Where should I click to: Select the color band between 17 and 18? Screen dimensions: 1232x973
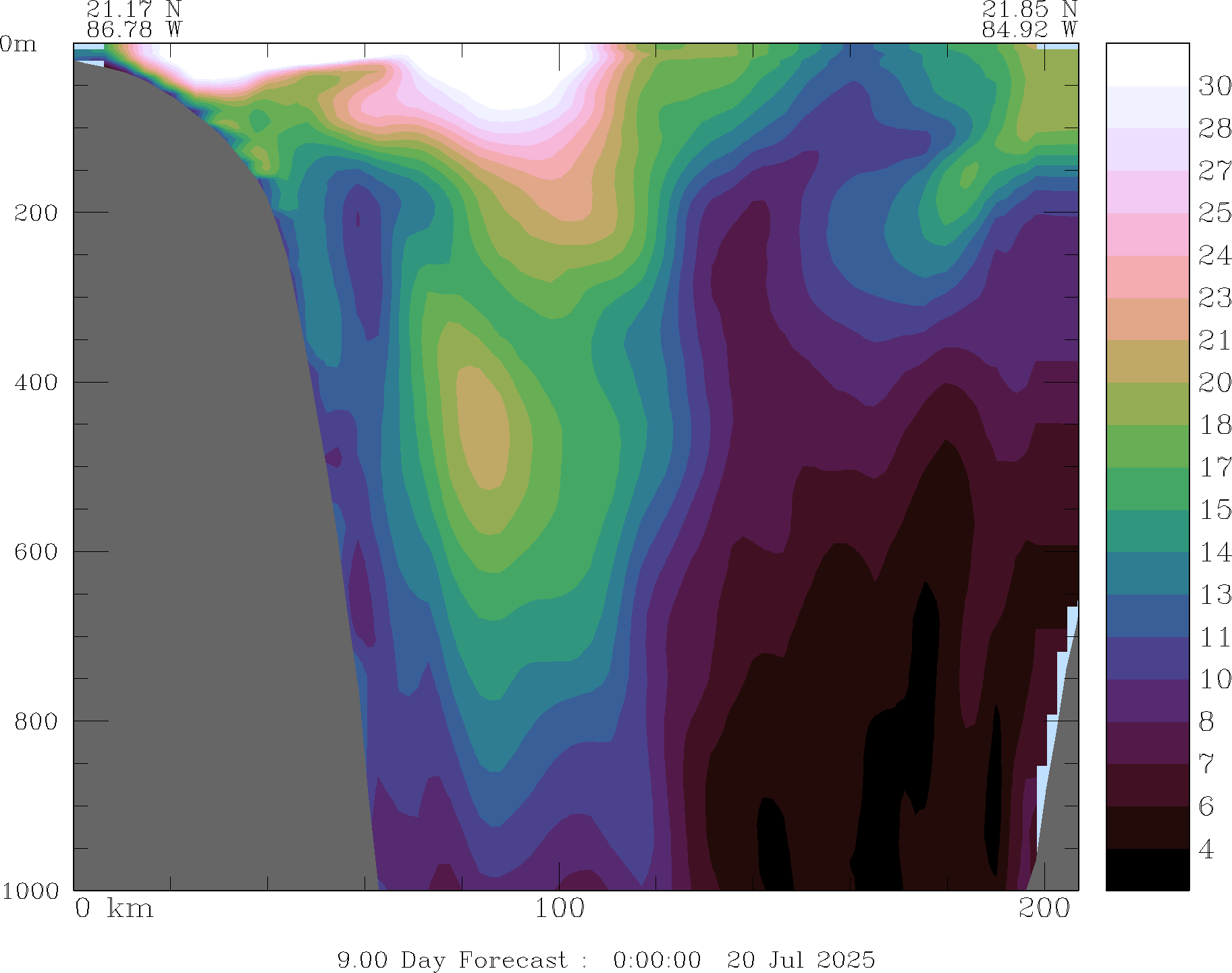(x=1147, y=446)
